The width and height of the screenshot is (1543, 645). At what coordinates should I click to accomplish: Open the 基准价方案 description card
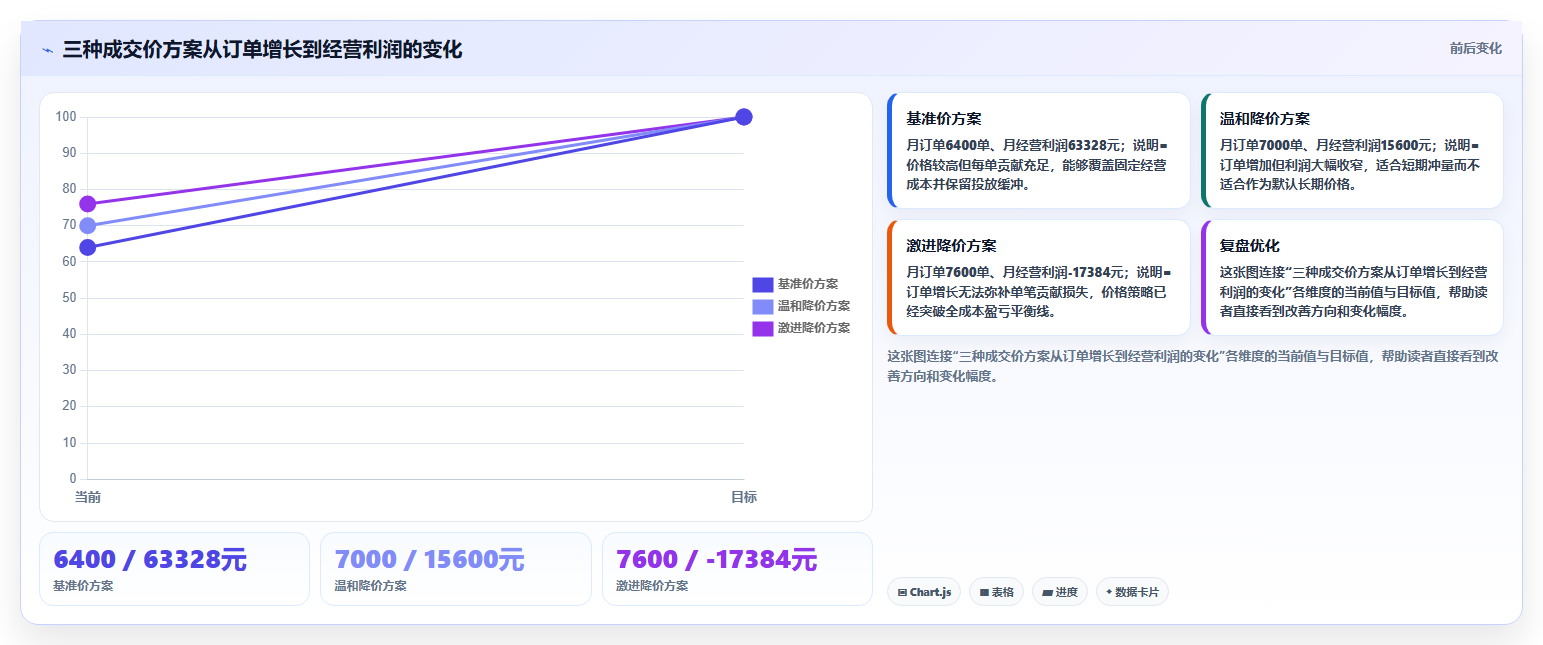(1038, 150)
